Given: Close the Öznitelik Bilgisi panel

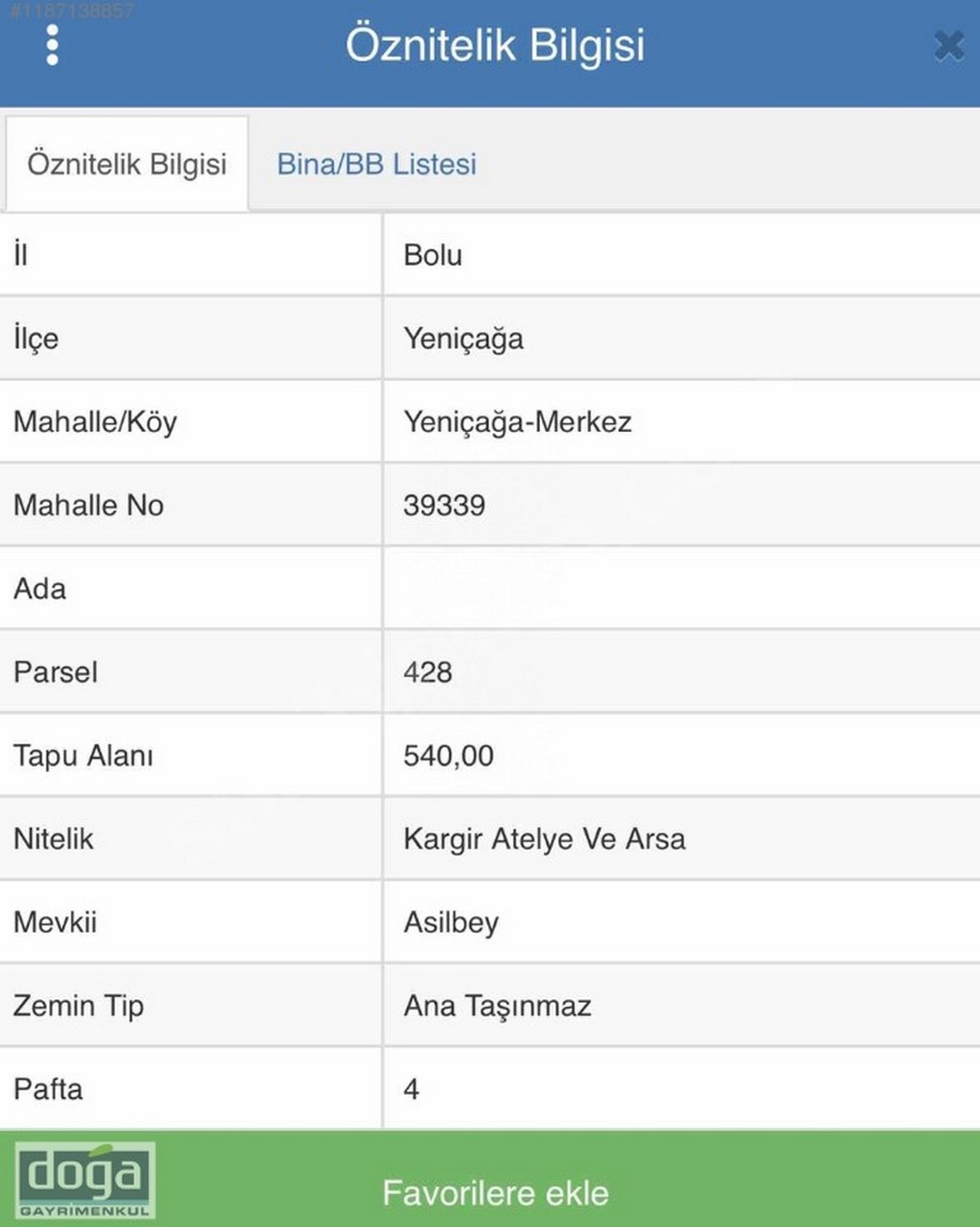Looking at the screenshot, I should [x=948, y=44].
